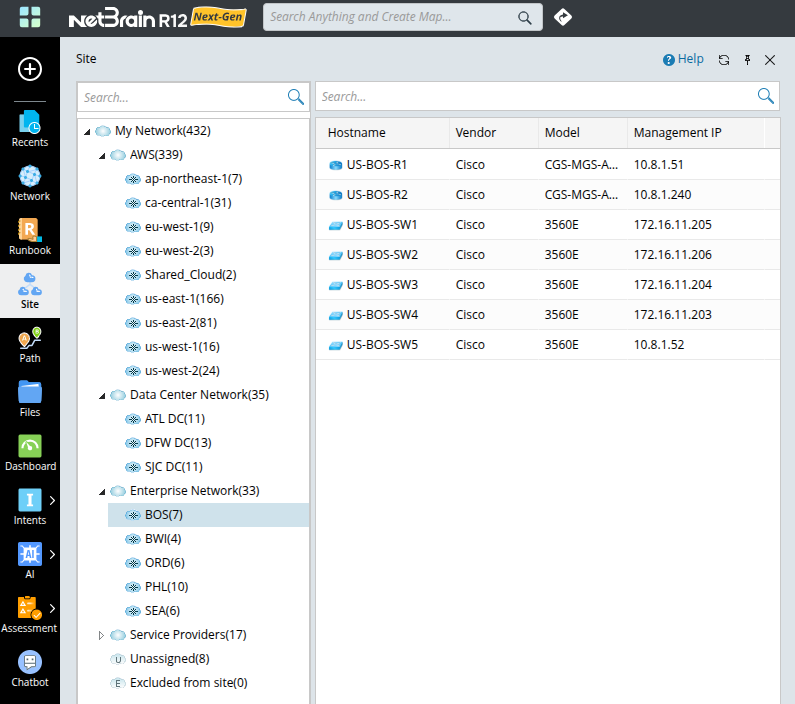This screenshot has height=704, width=795.
Task: Click the refresh icon in Site panel
Action: [724, 60]
